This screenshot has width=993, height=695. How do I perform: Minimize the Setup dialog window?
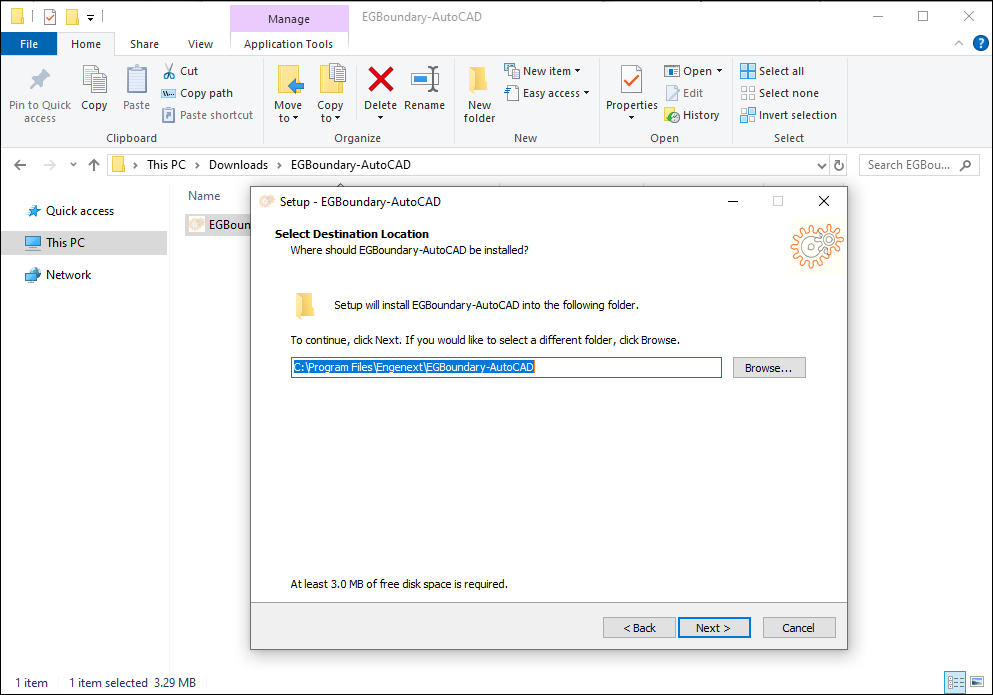tap(733, 201)
